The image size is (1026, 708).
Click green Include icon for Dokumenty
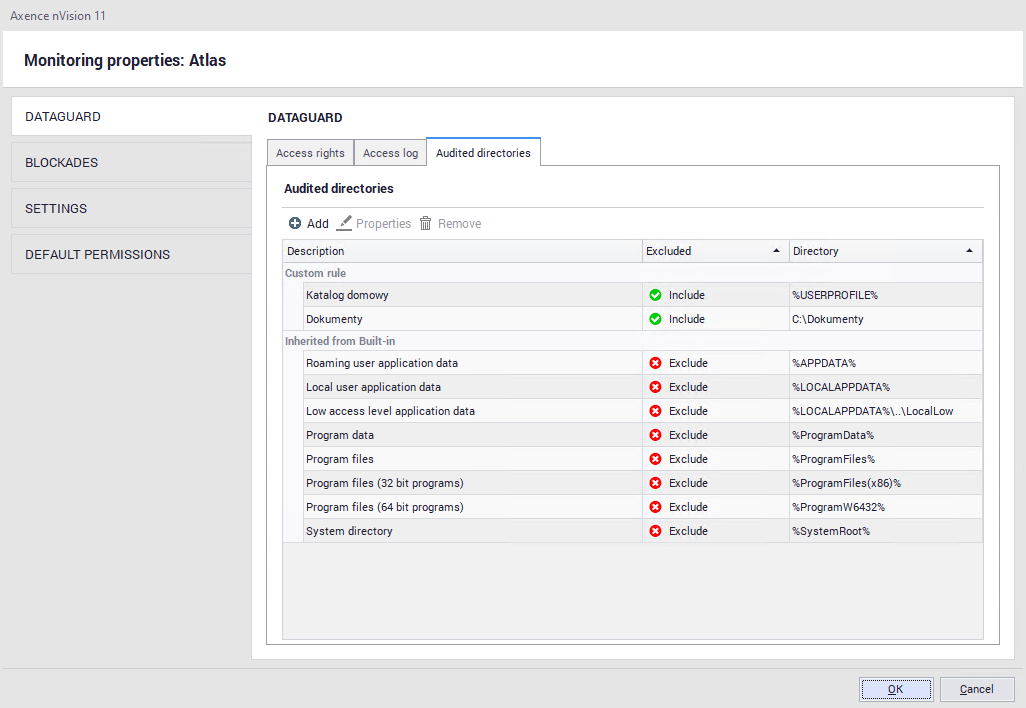[x=655, y=319]
